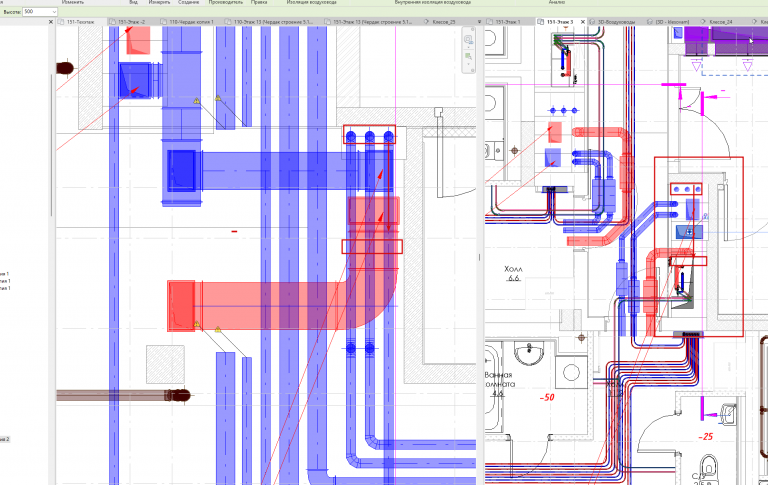Select the brown pipe at lower left
Image resolution: width=768 pixels, height=485 pixels.
[x=122, y=395]
